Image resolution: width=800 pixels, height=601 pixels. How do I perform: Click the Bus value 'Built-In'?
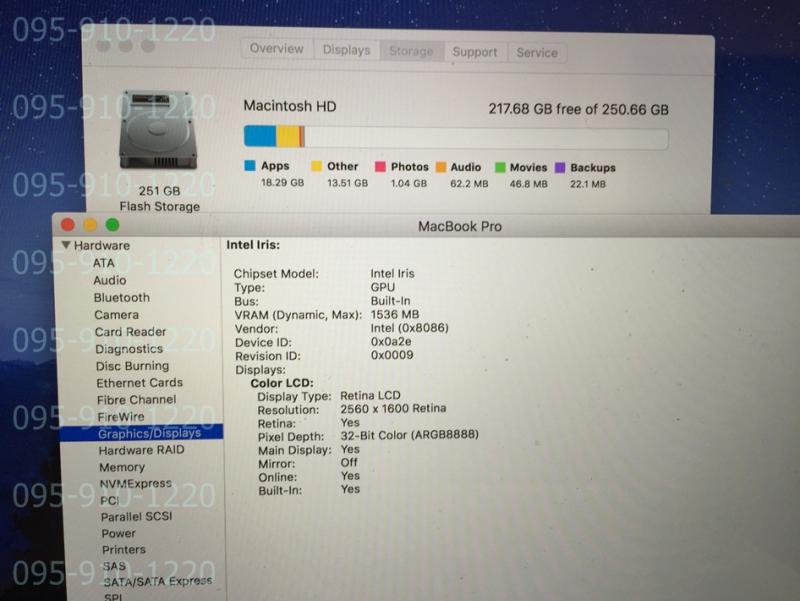tap(390, 301)
